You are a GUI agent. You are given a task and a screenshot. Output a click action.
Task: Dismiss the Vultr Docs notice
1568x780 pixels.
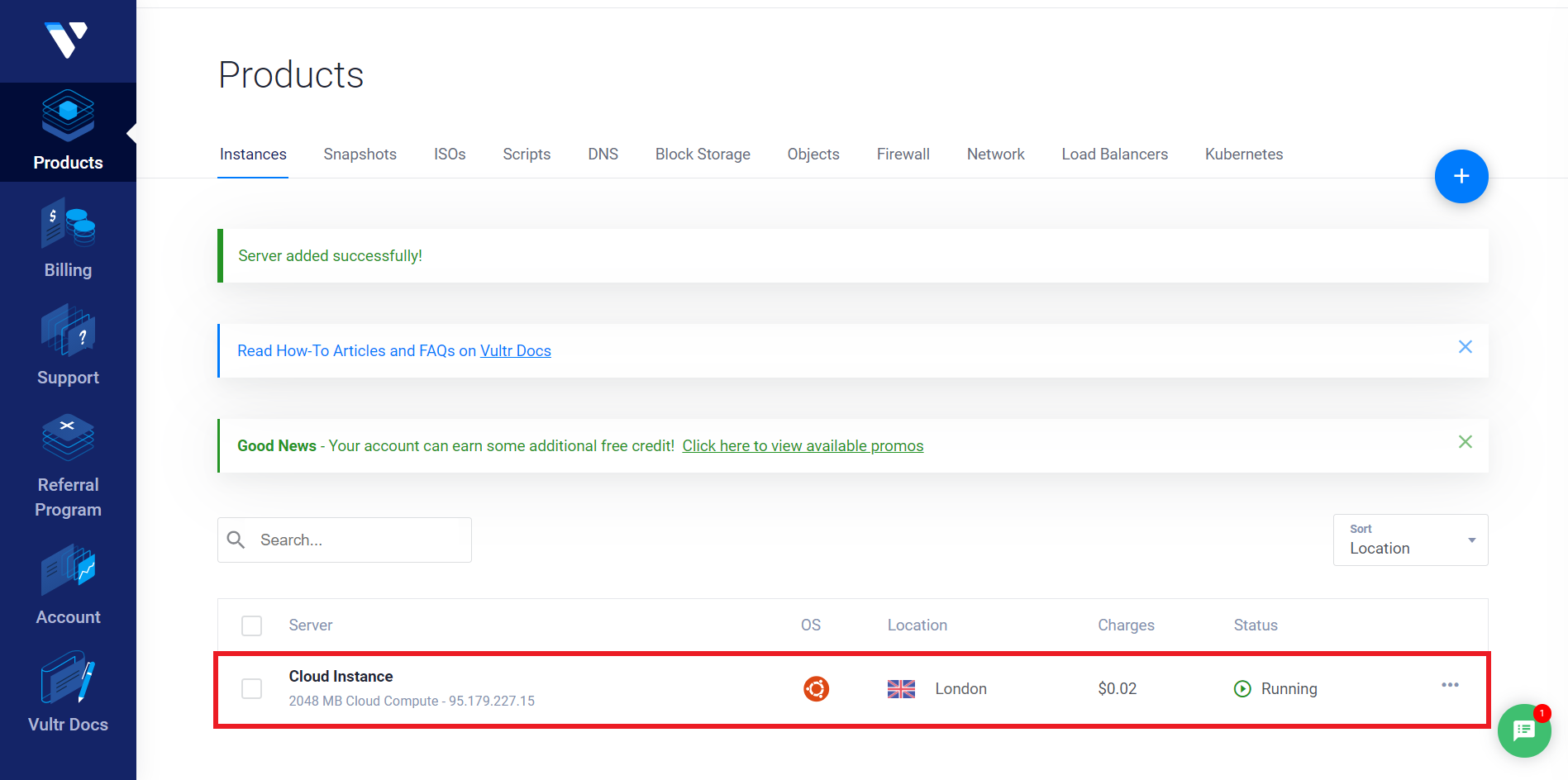coord(1465,347)
